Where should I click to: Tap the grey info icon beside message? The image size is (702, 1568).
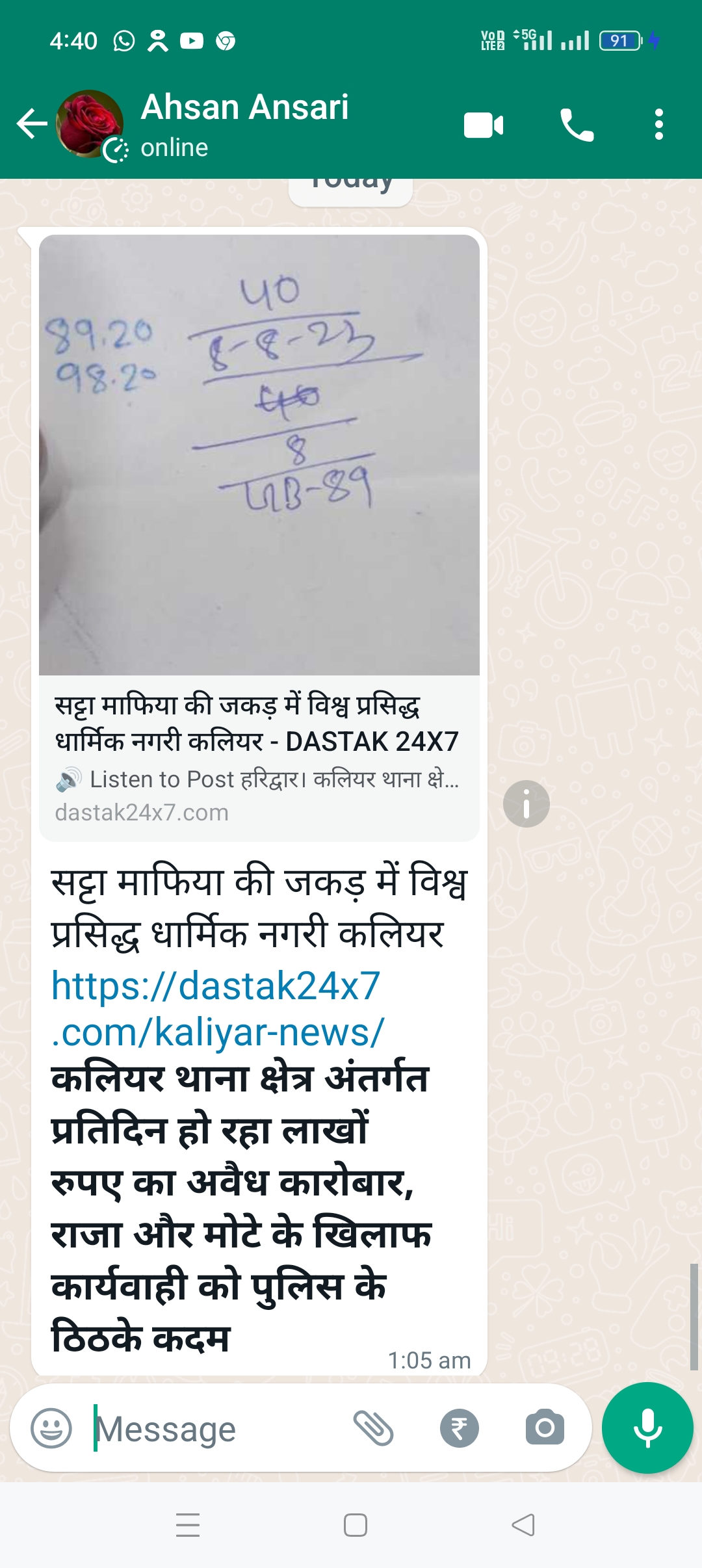[x=526, y=804]
